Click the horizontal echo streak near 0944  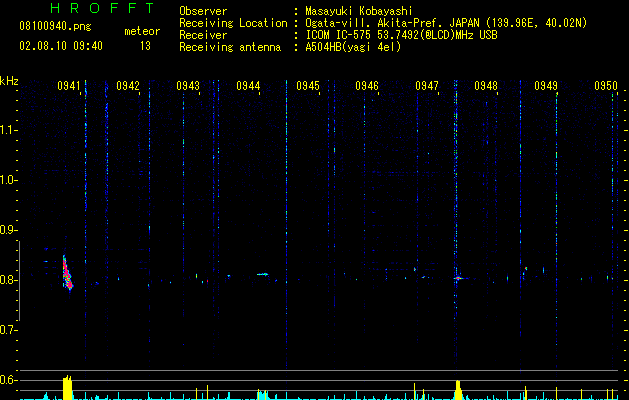point(263,274)
